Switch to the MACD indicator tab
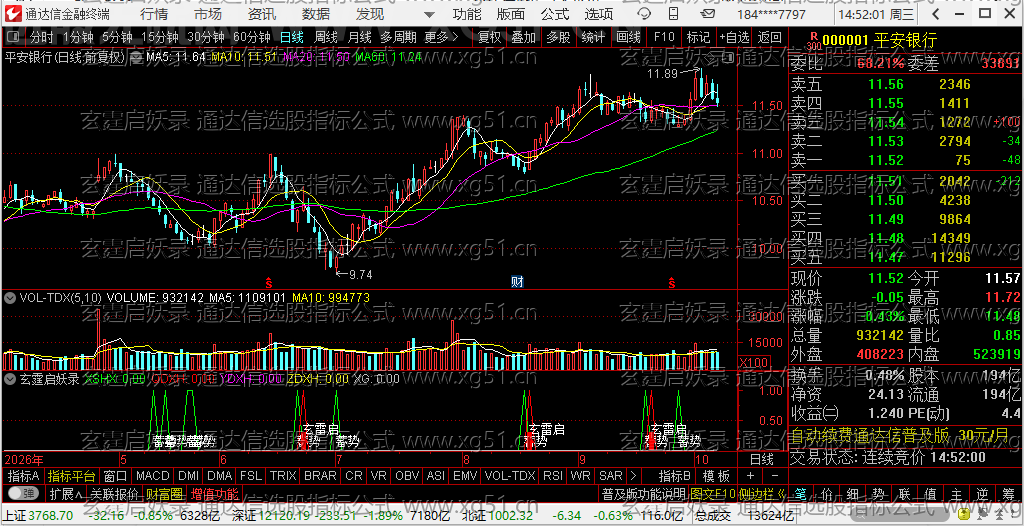The image size is (1024, 526). pyautogui.click(x=152, y=475)
